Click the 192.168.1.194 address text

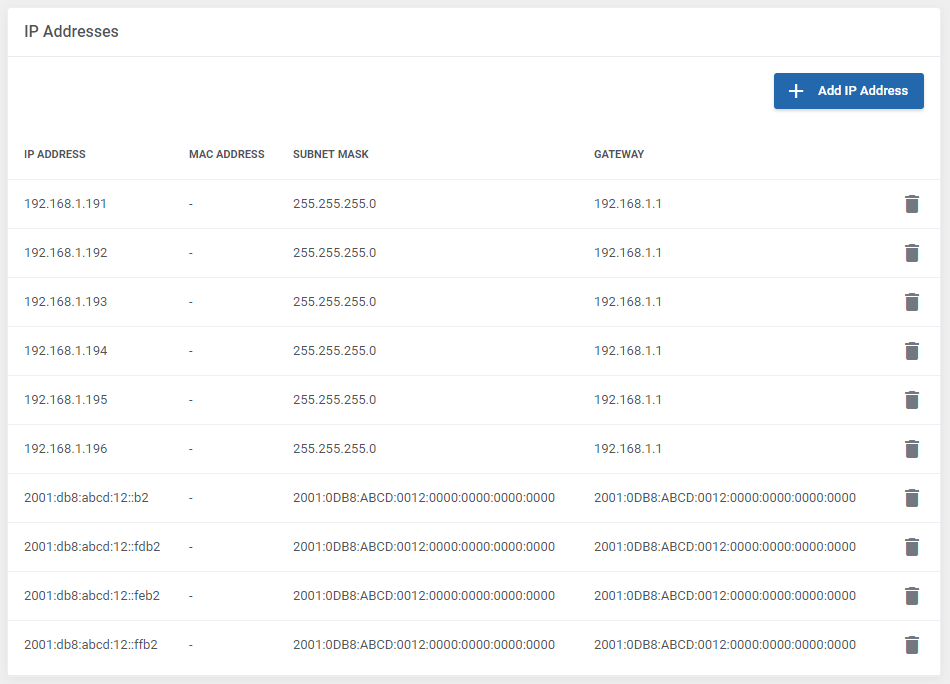point(65,351)
